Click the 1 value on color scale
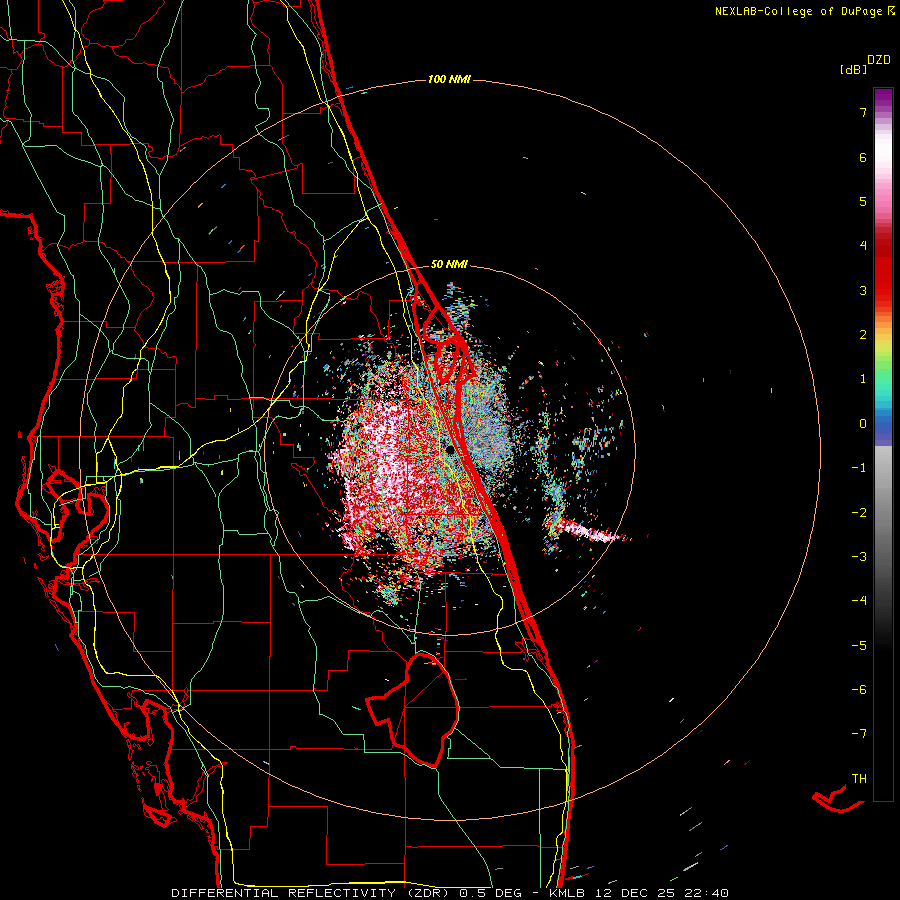 (x=863, y=379)
